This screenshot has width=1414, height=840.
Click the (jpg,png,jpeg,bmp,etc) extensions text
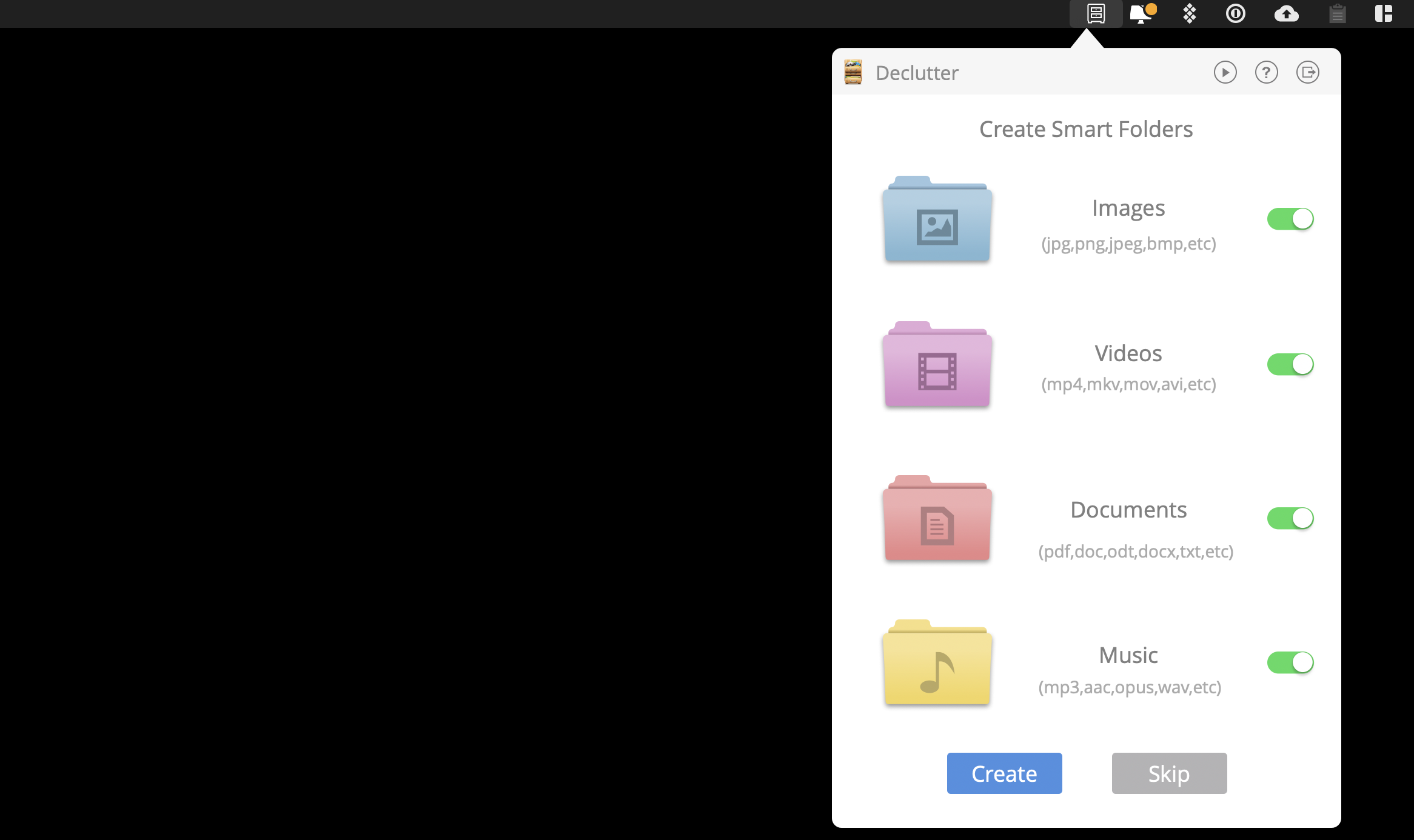(1128, 244)
